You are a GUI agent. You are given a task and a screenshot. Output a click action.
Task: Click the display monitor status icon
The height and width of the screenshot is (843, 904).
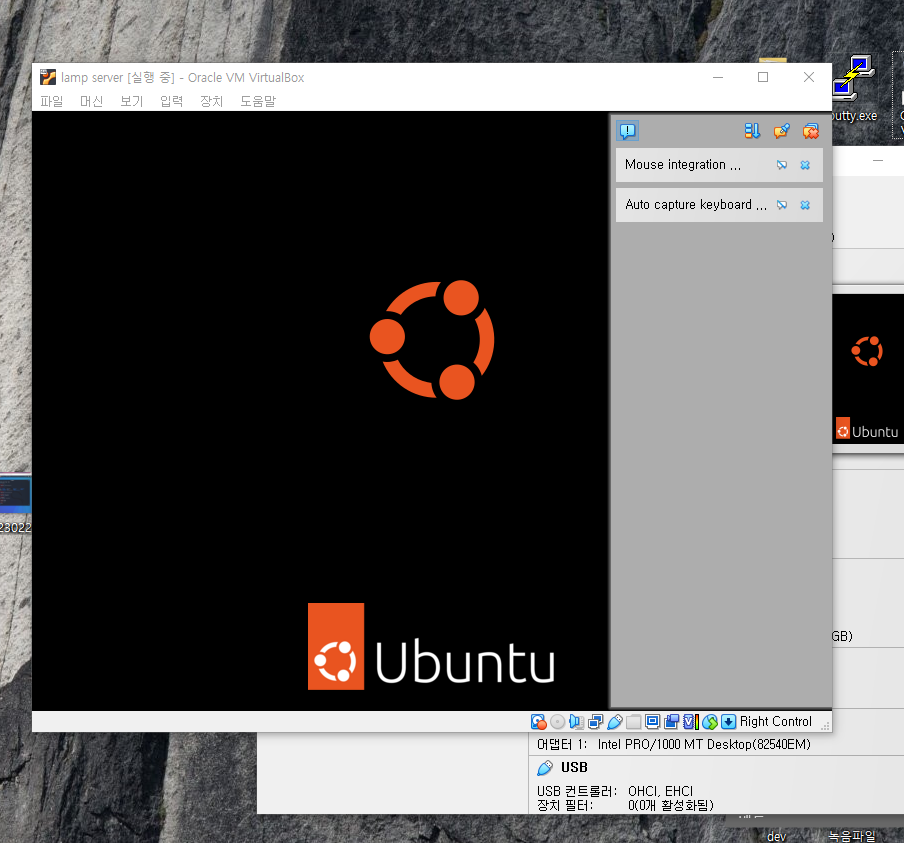click(653, 722)
